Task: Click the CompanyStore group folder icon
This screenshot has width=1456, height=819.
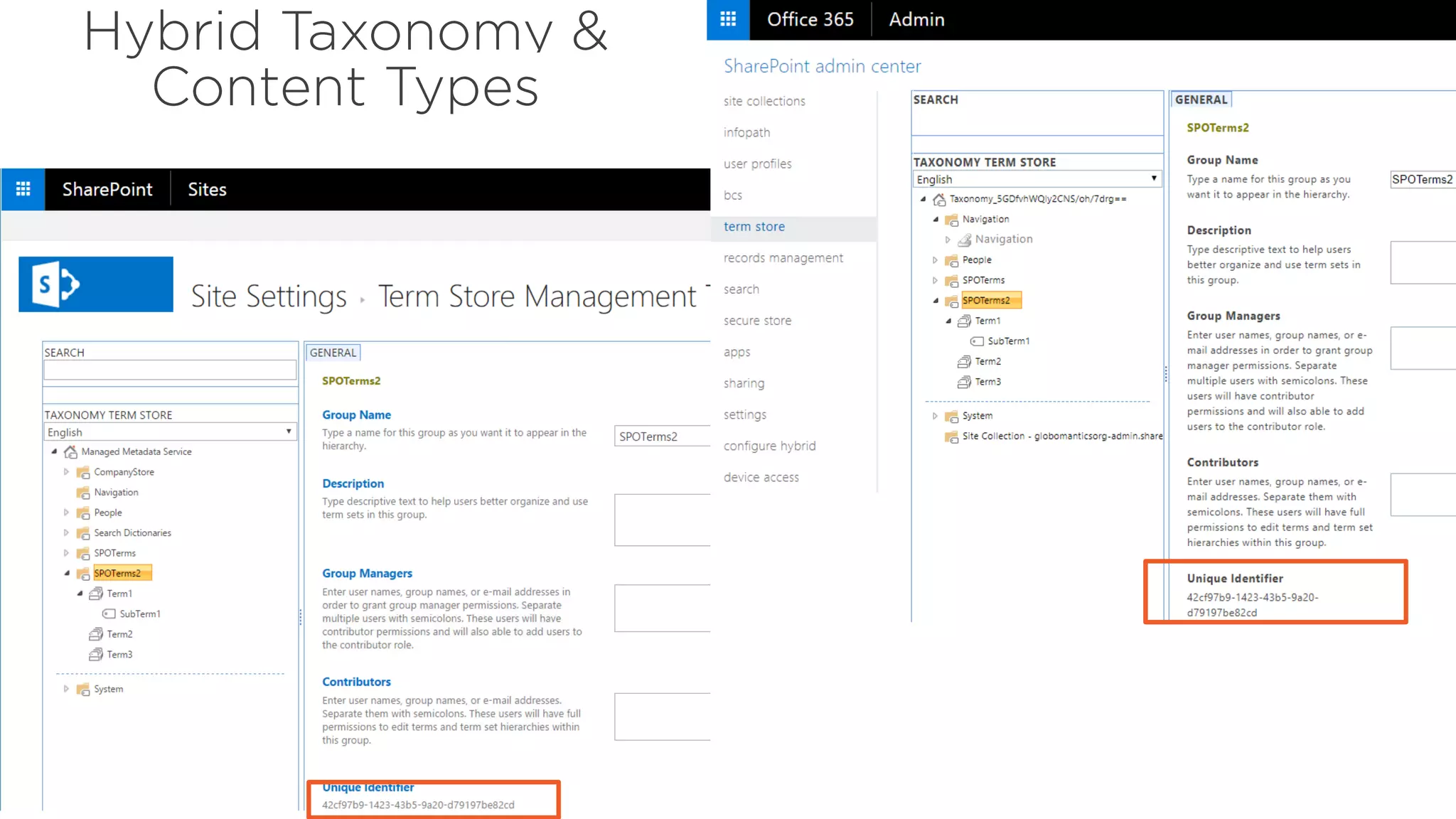Action: [x=83, y=472]
